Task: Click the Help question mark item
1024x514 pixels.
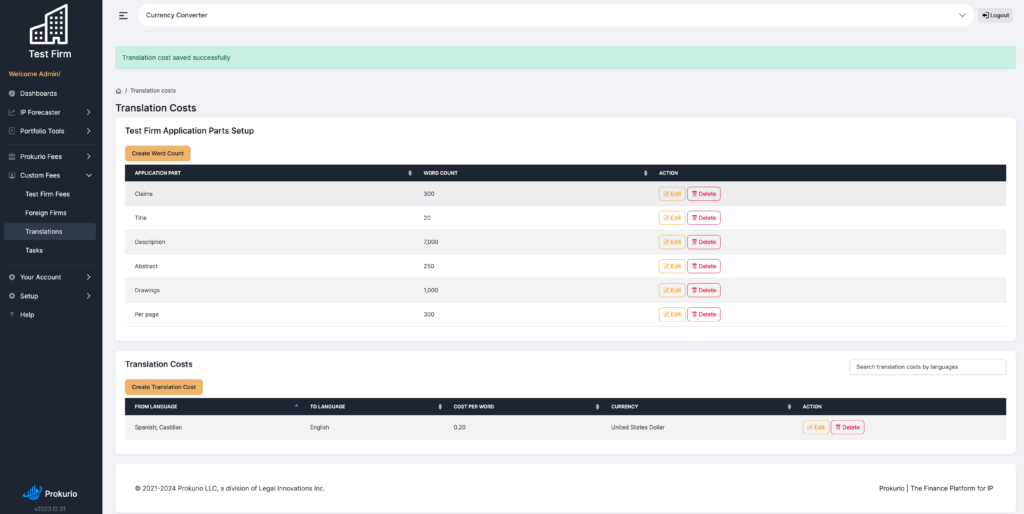Action: (x=27, y=315)
